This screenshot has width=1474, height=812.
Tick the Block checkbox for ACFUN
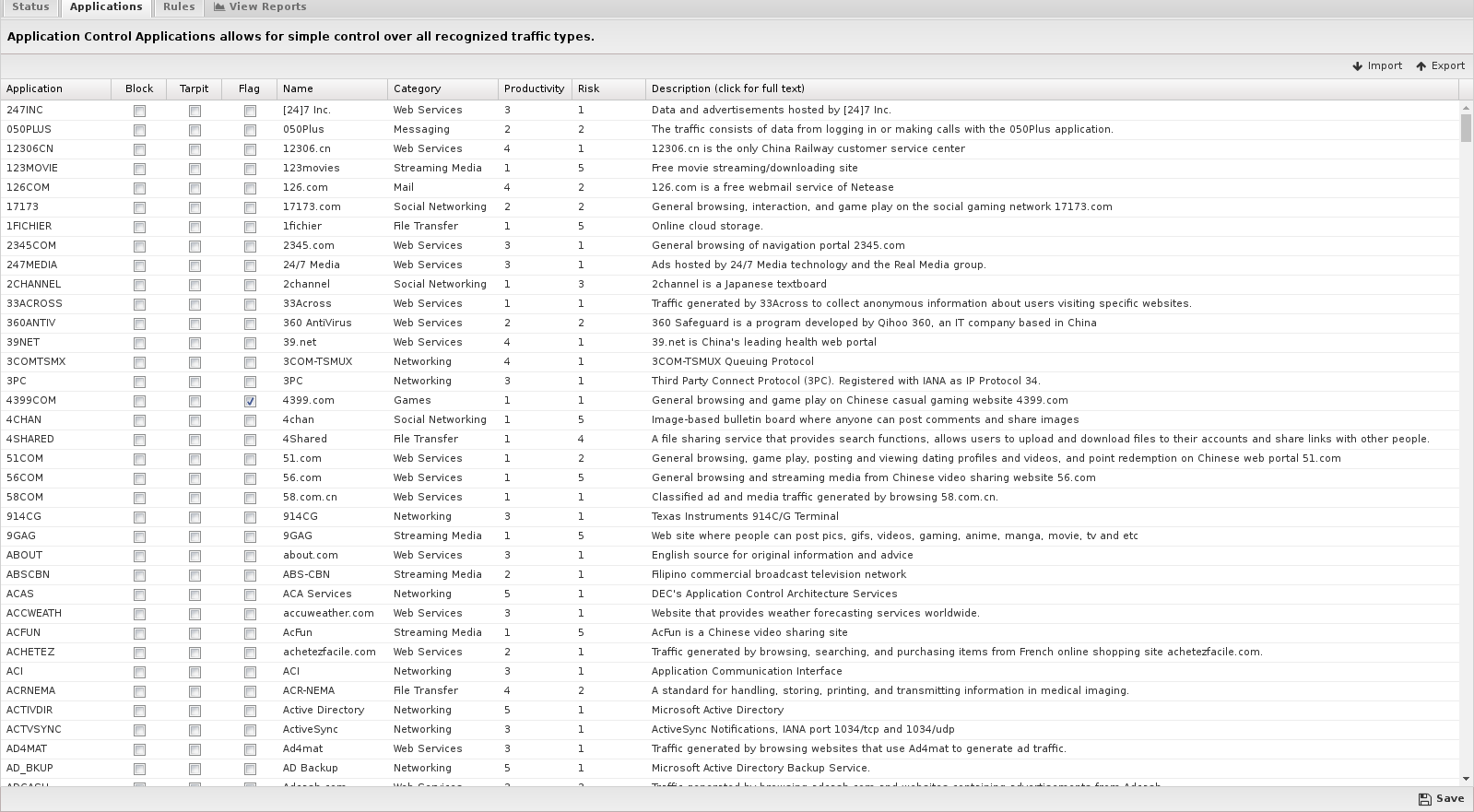[x=139, y=633]
